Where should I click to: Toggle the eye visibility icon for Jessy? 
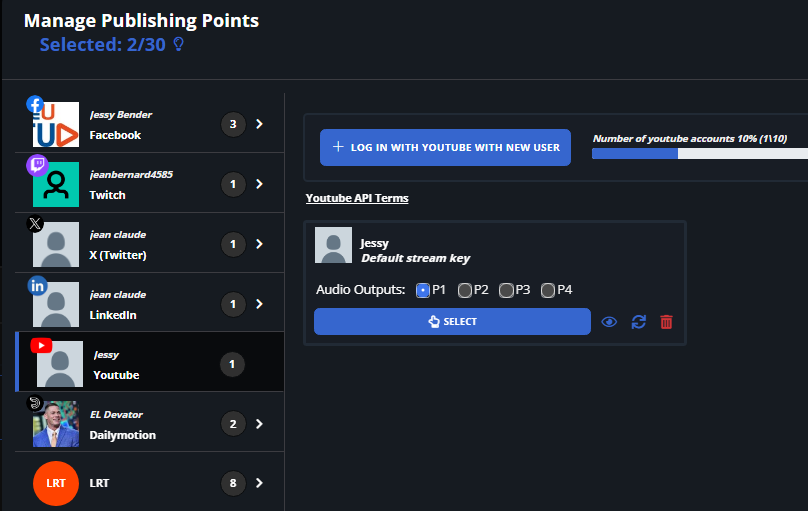point(610,322)
